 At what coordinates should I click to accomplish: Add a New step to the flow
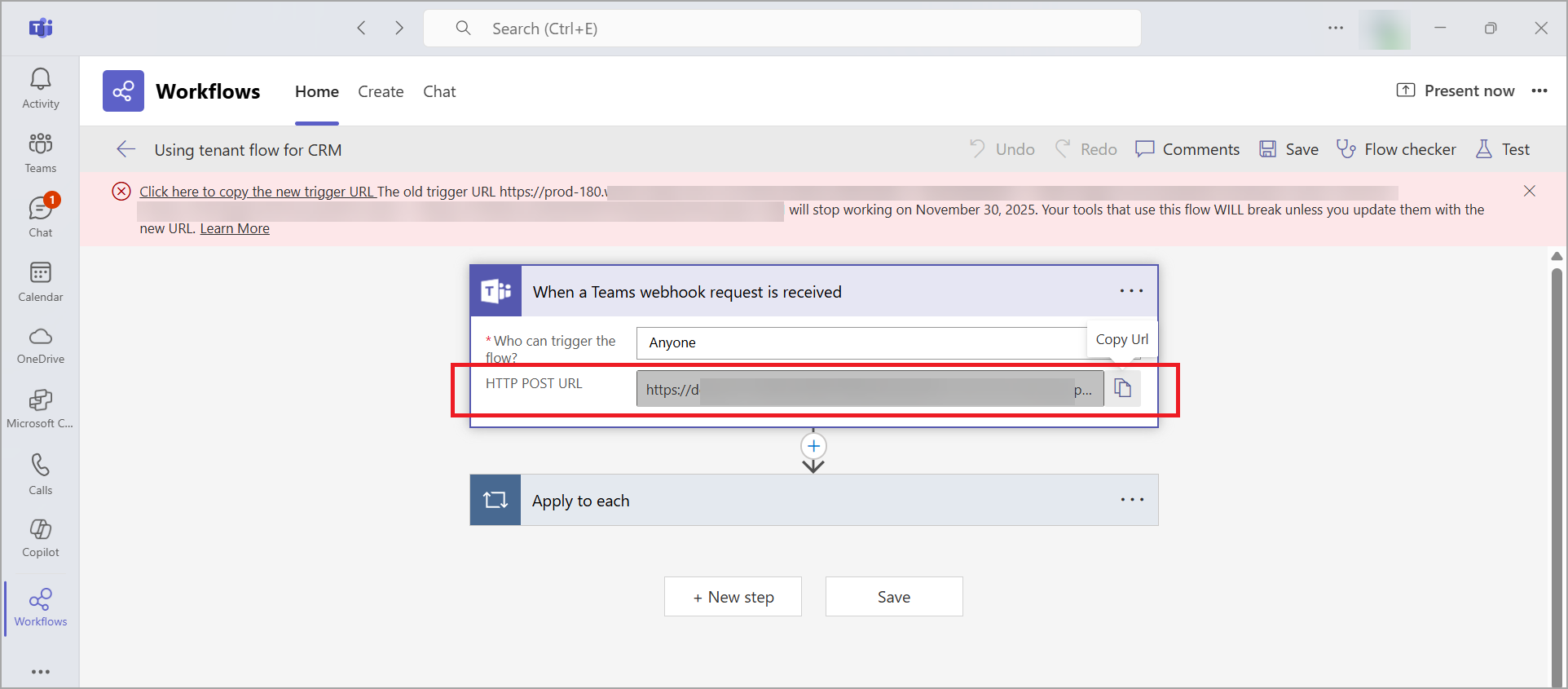[733, 597]
